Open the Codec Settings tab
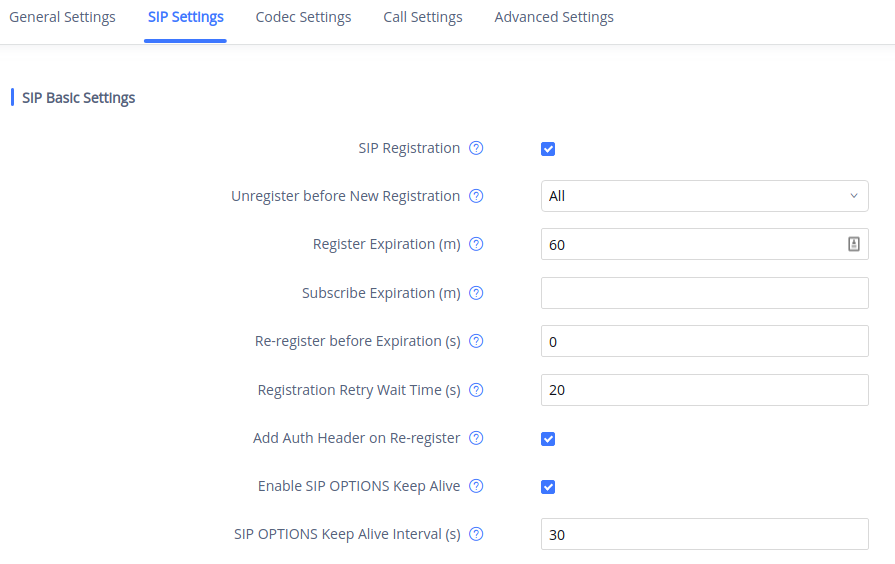Viewport: 895px width, 564px height. point(303,17)
